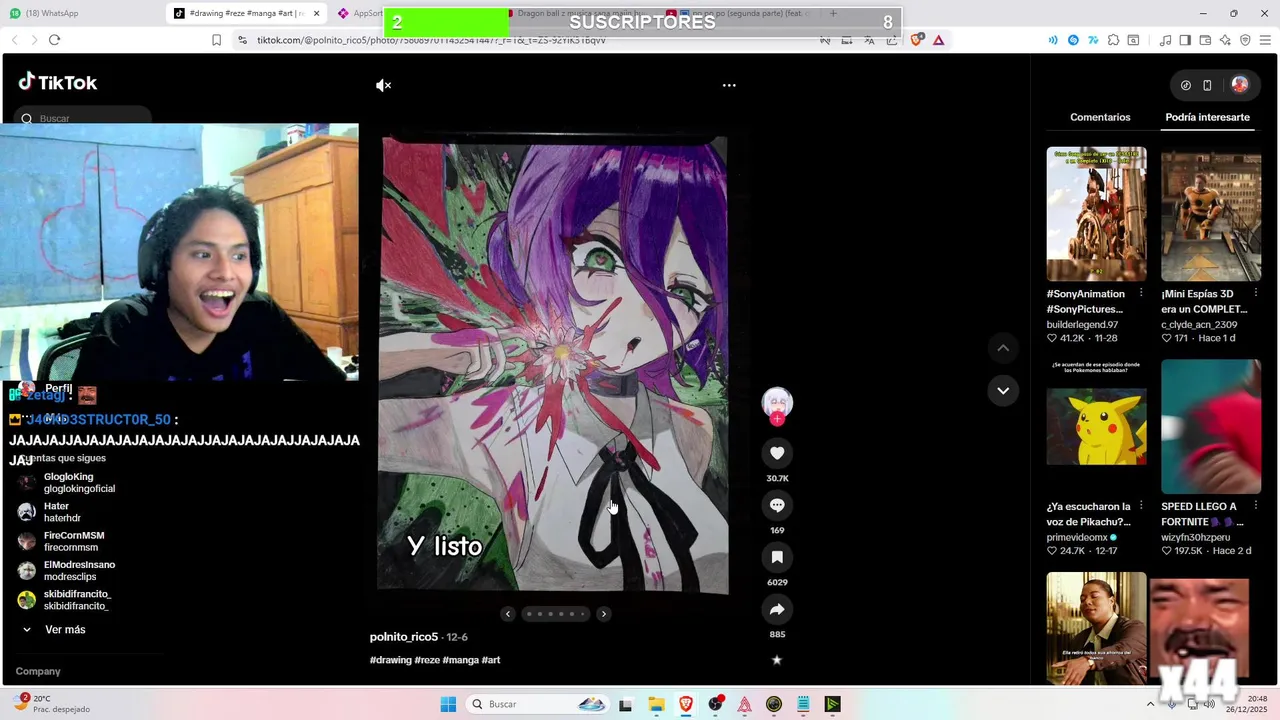Switch to the Podría interesarte tab
This screenshot has width=1280, height=720.
point(1207,117)
